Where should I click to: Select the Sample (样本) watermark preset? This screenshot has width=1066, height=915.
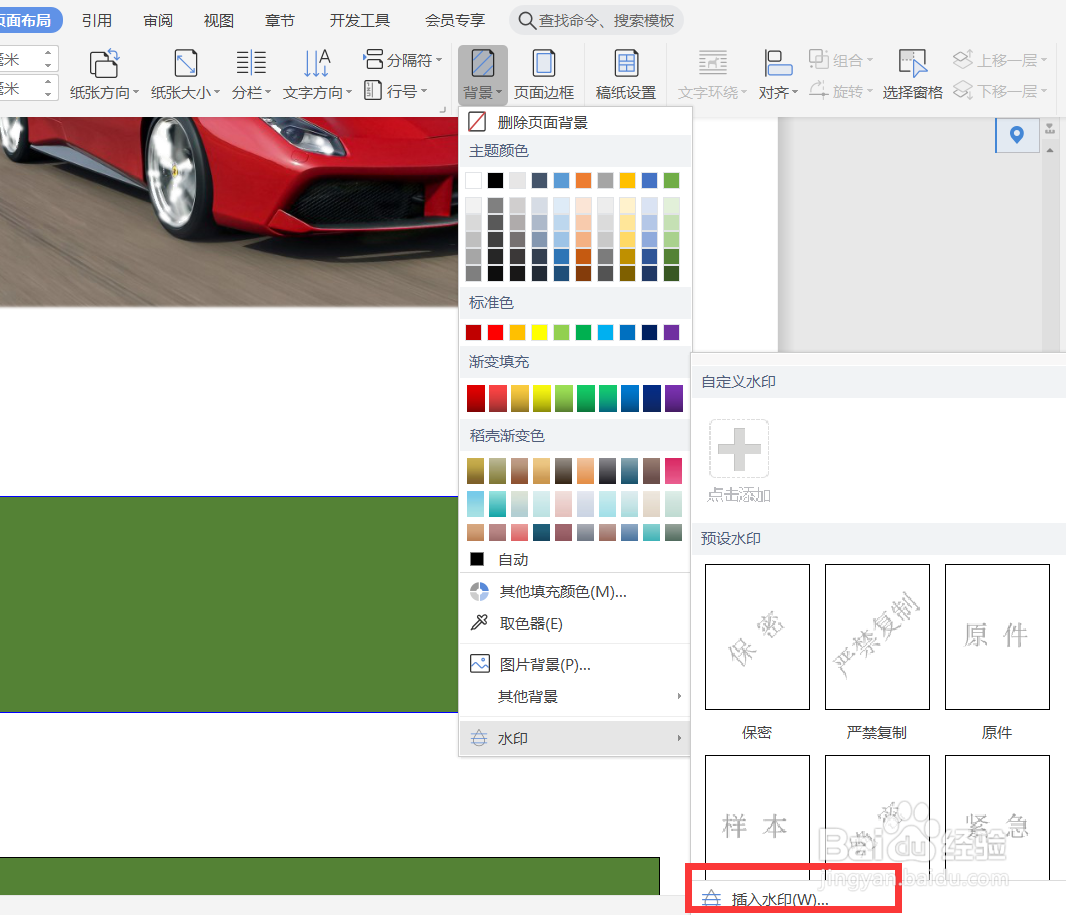[757, 817]
